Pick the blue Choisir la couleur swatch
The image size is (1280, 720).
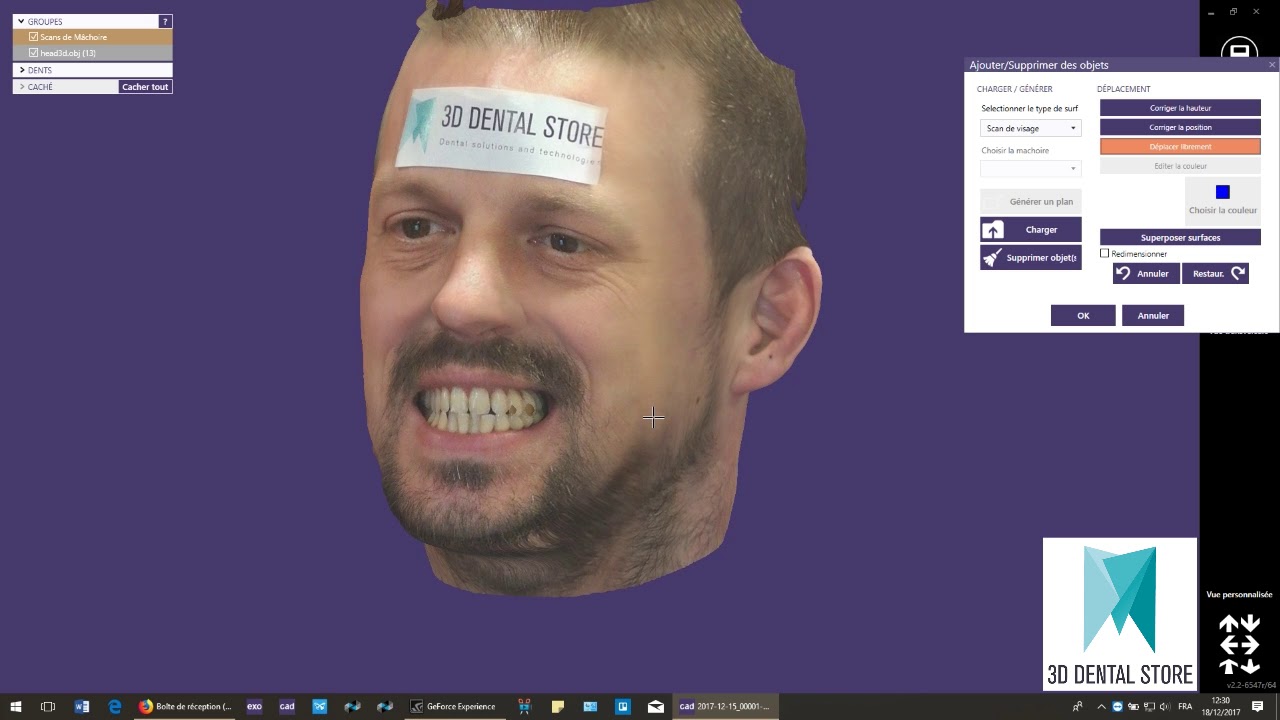pyautogui.click(x=1222, y=192)
